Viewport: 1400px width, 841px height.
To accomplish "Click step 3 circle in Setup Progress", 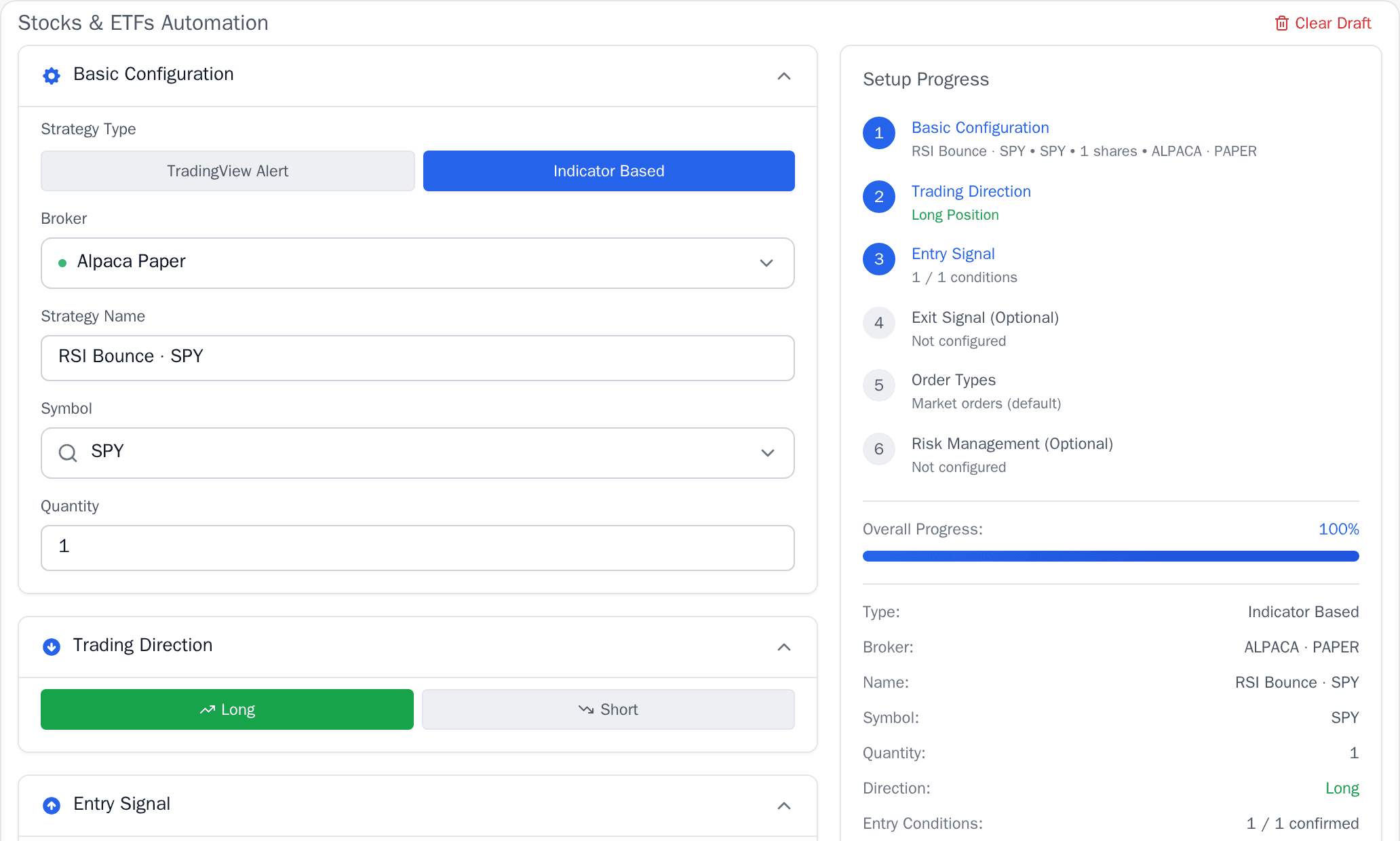I will (x=879, y=259).
